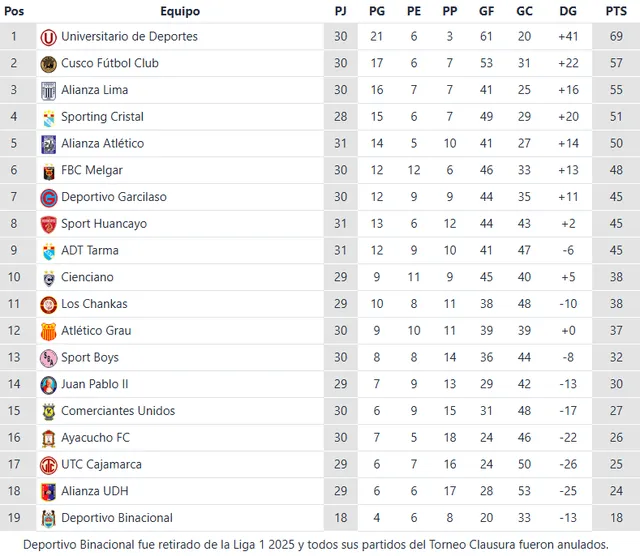Click the Alianza UDH crest icon

[48, 491]
